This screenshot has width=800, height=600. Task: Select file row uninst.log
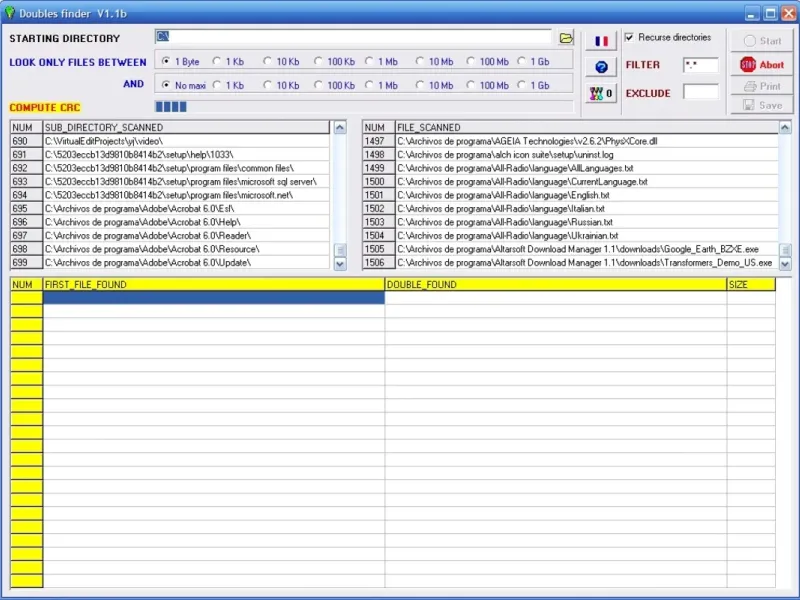pos(570,154)
